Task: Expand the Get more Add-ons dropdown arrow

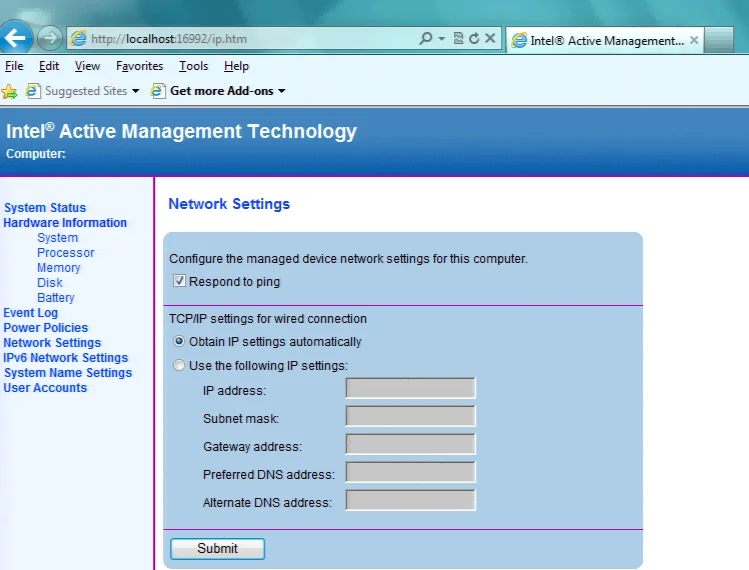Action: point(281,91)
